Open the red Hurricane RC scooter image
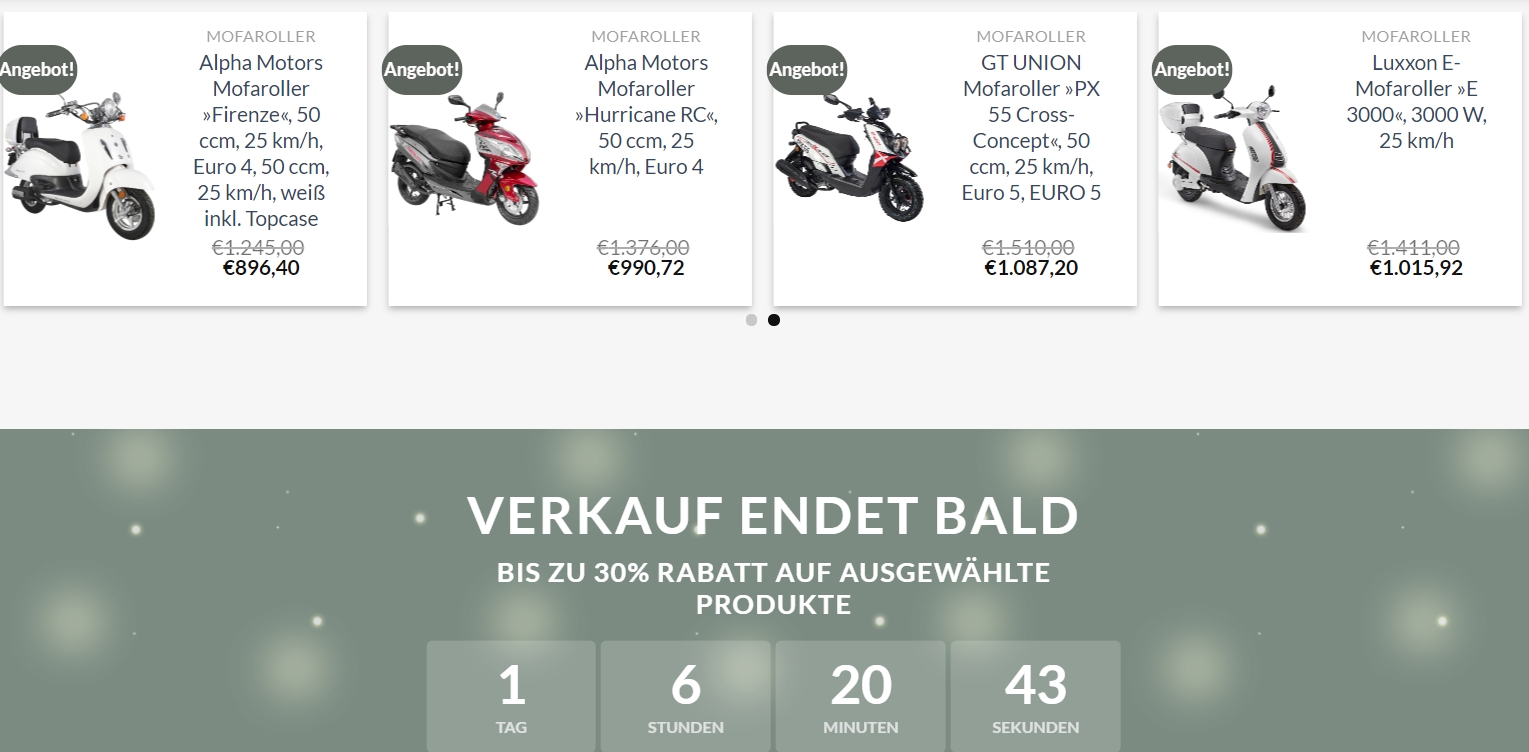Screen dimensions: 1529x752 465,158
